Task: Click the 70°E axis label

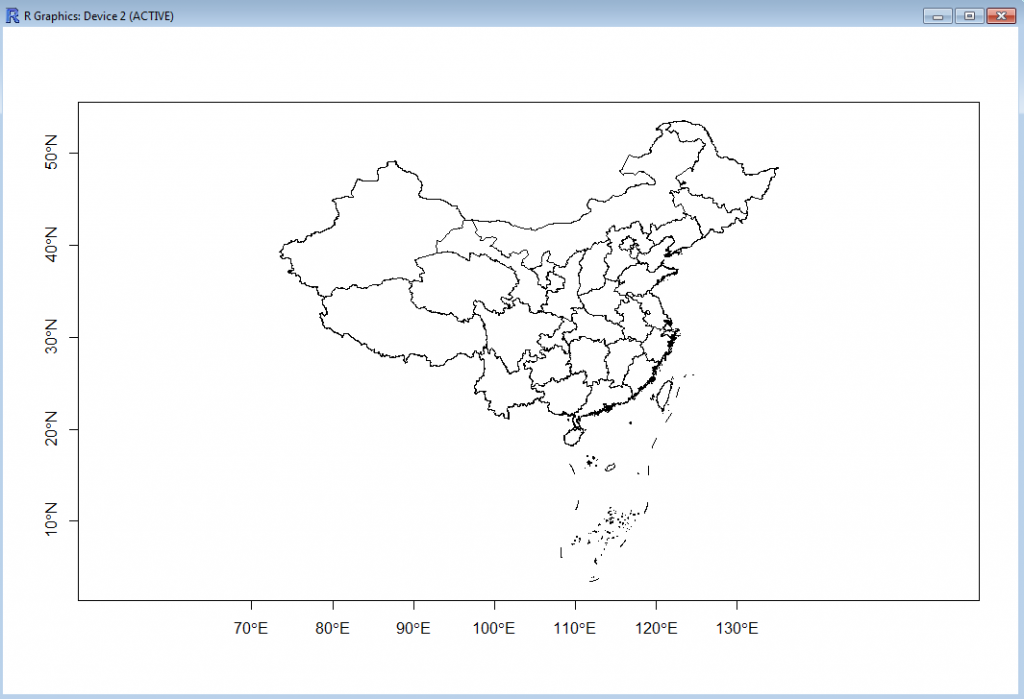Action: 252,628
